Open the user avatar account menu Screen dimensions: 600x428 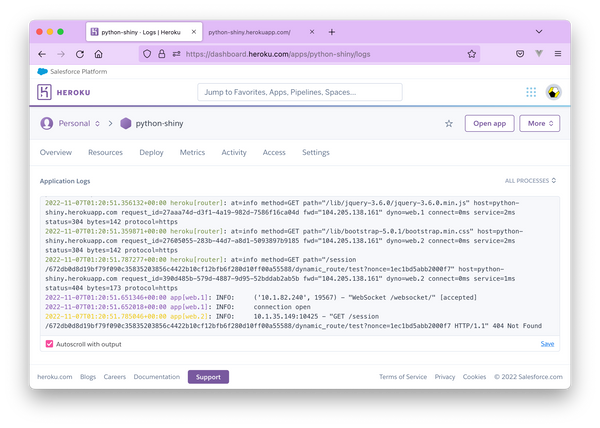click(553, 92)
